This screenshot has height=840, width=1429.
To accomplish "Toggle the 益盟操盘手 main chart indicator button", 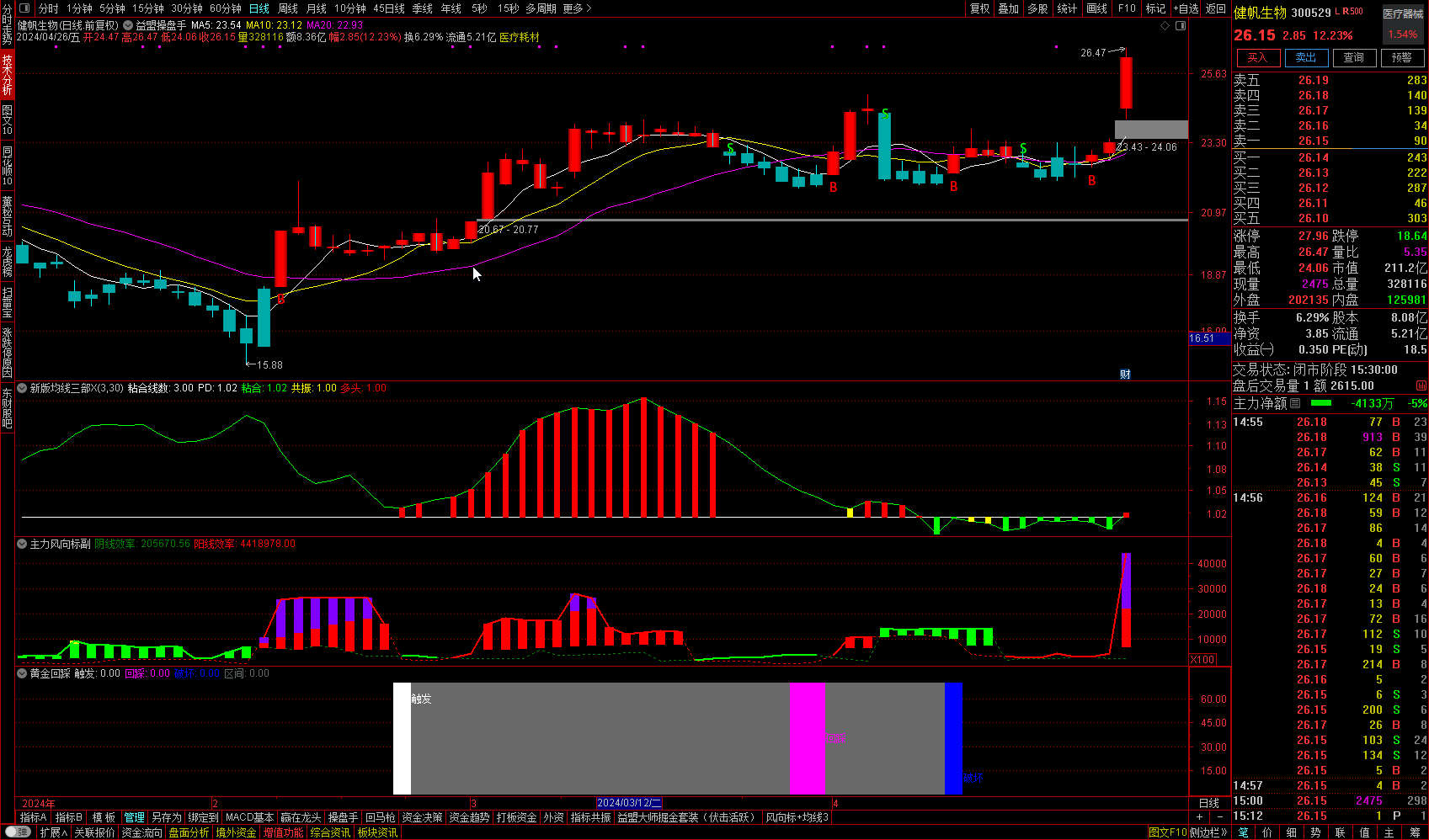I will tap(128, 25).
